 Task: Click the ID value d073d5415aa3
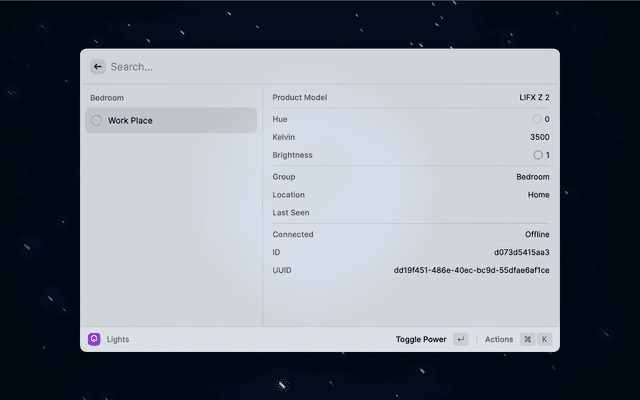521,252
